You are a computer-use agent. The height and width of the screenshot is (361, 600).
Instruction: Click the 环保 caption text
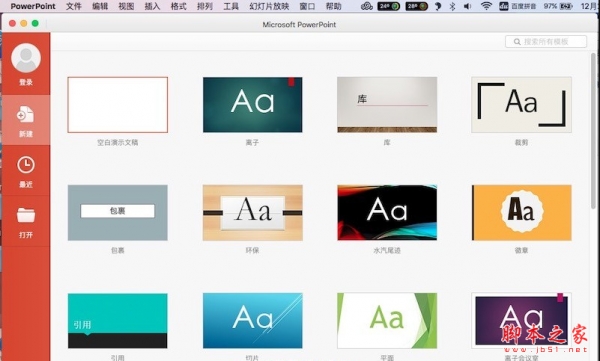(253, 250)
